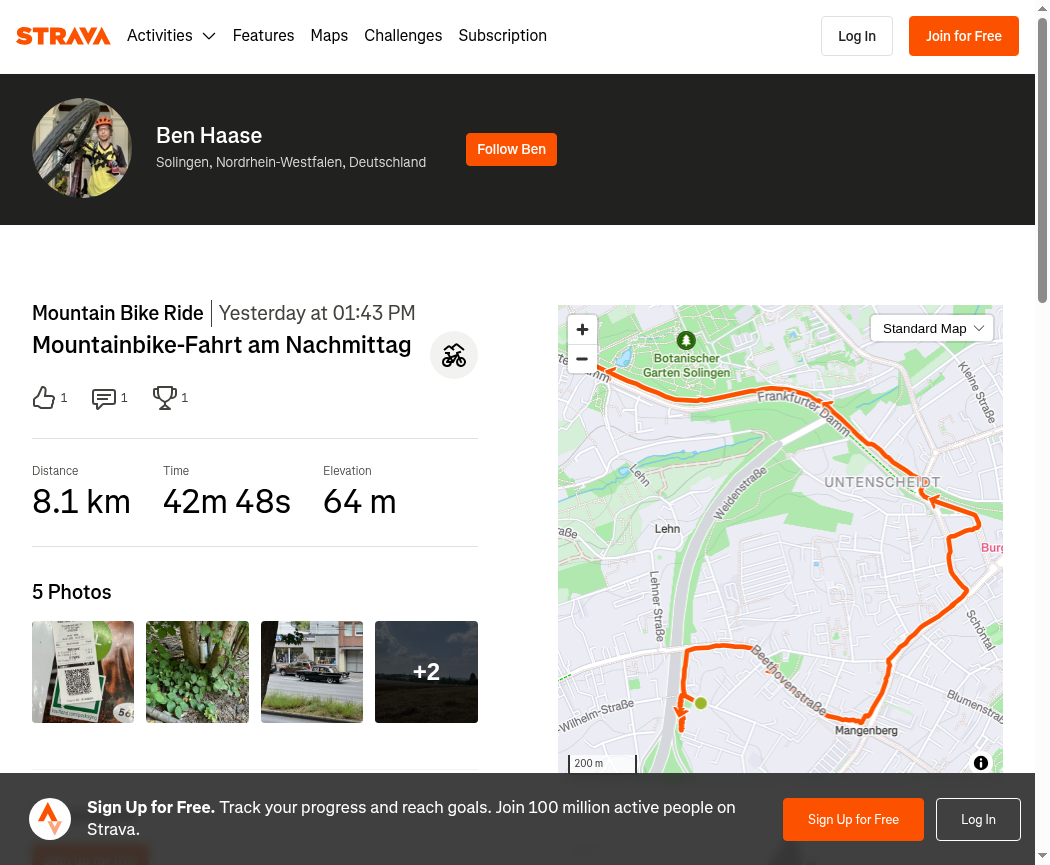Click the Sign Up for Free banner button
This screenshot has height=865, width=1050.
coord(853,819)
